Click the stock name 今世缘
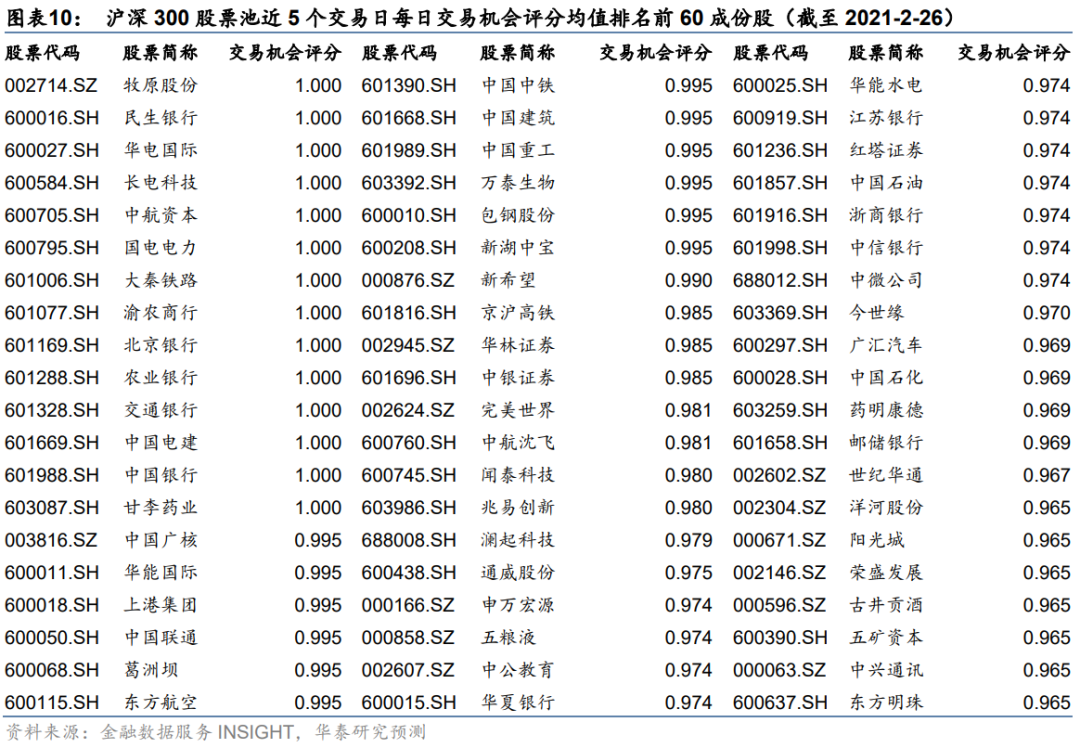Screen dimensions: 1080x748 (876, 313)
